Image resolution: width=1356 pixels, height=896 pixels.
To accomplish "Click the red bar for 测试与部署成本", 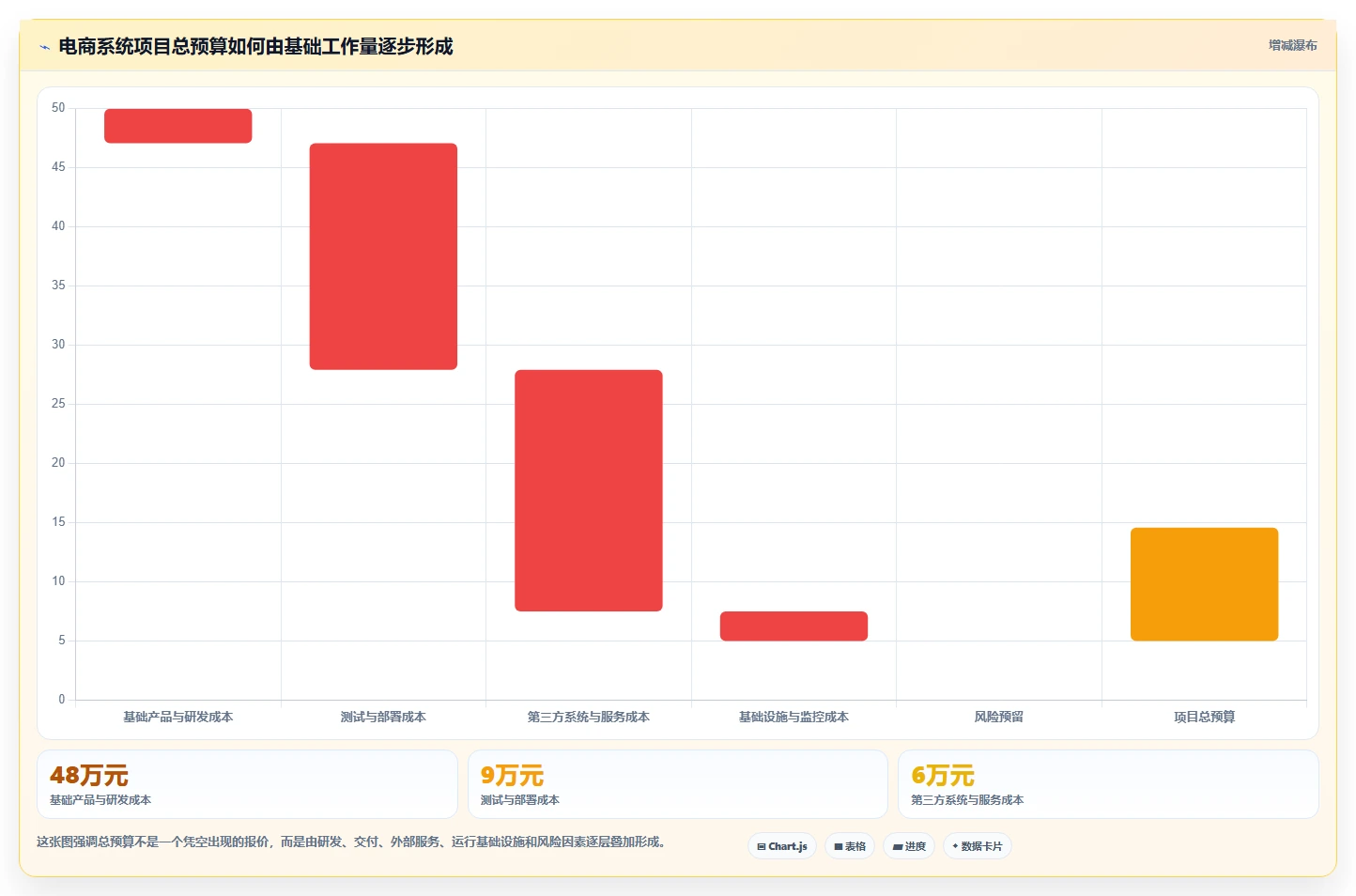I will tap(383, 256).
